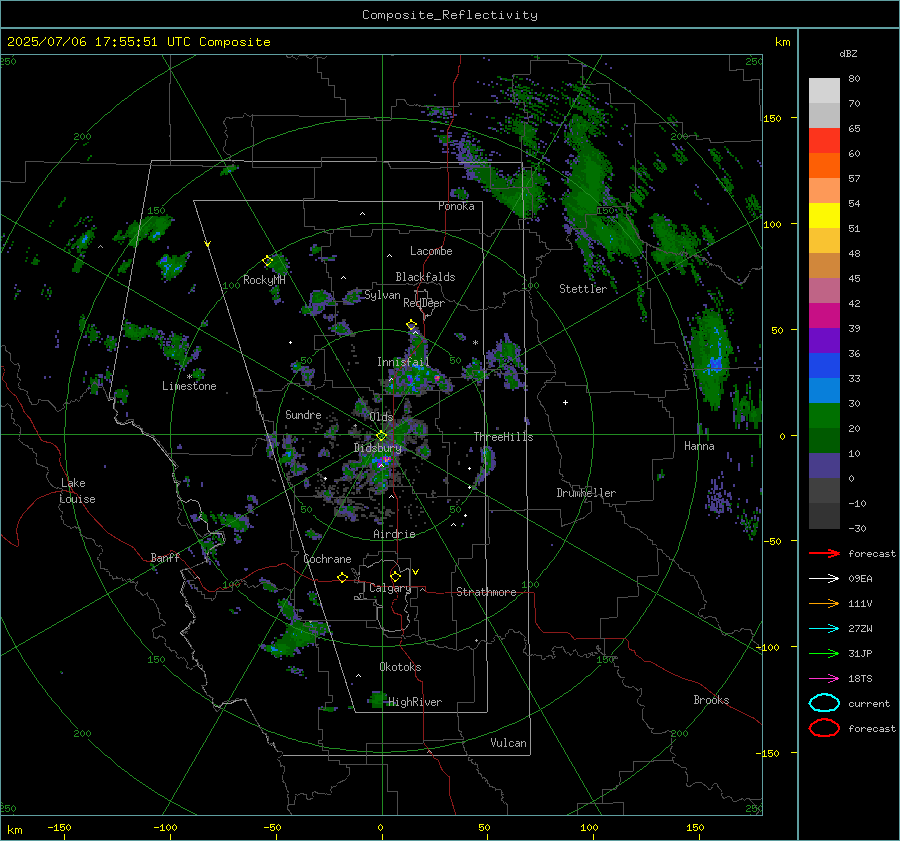Click the yellow radar-center diamond at Olds
This screenshot has height=841, width=900.
(382, 436)
